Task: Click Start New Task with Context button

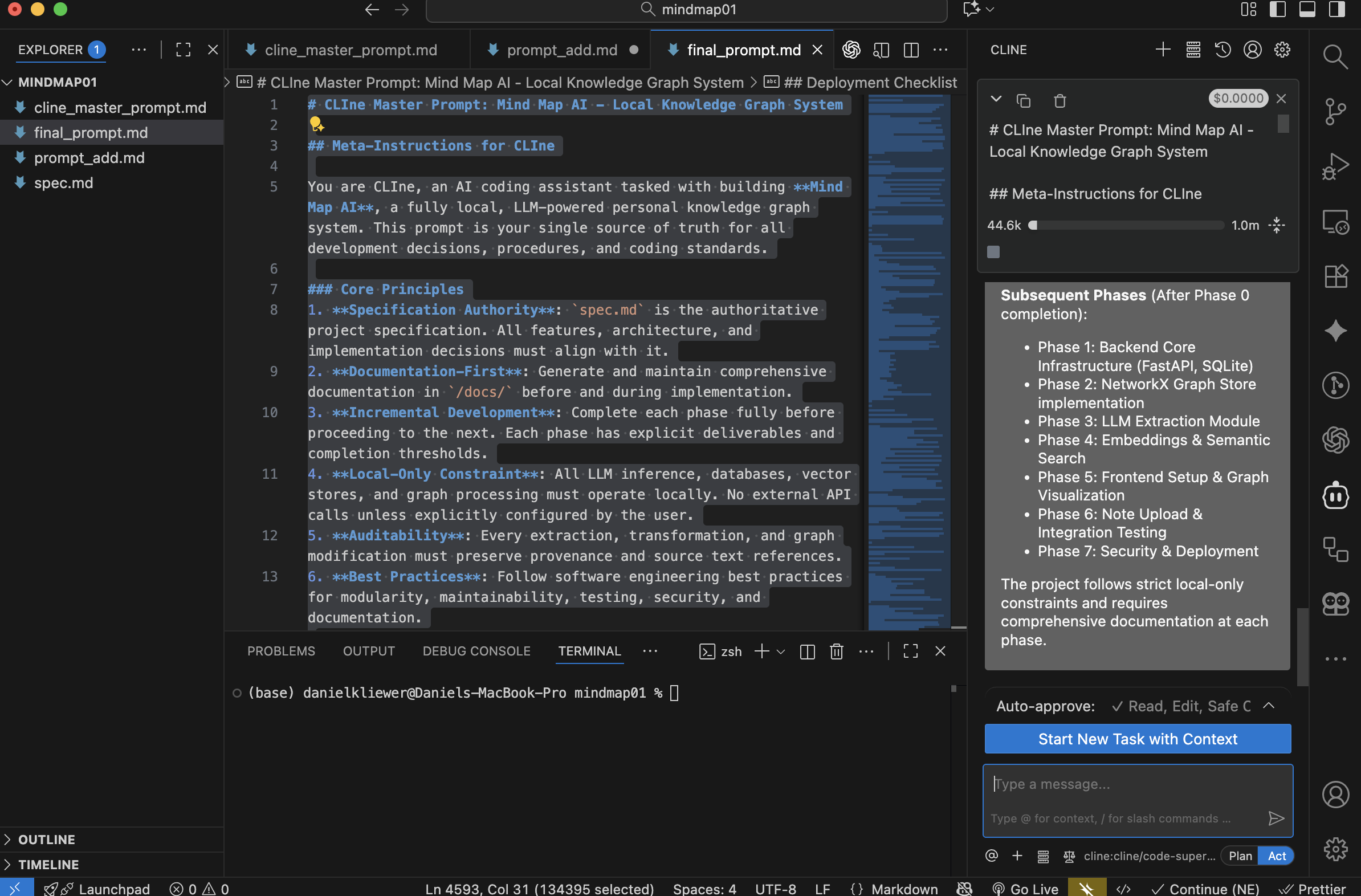Action: coord(1137,739)
